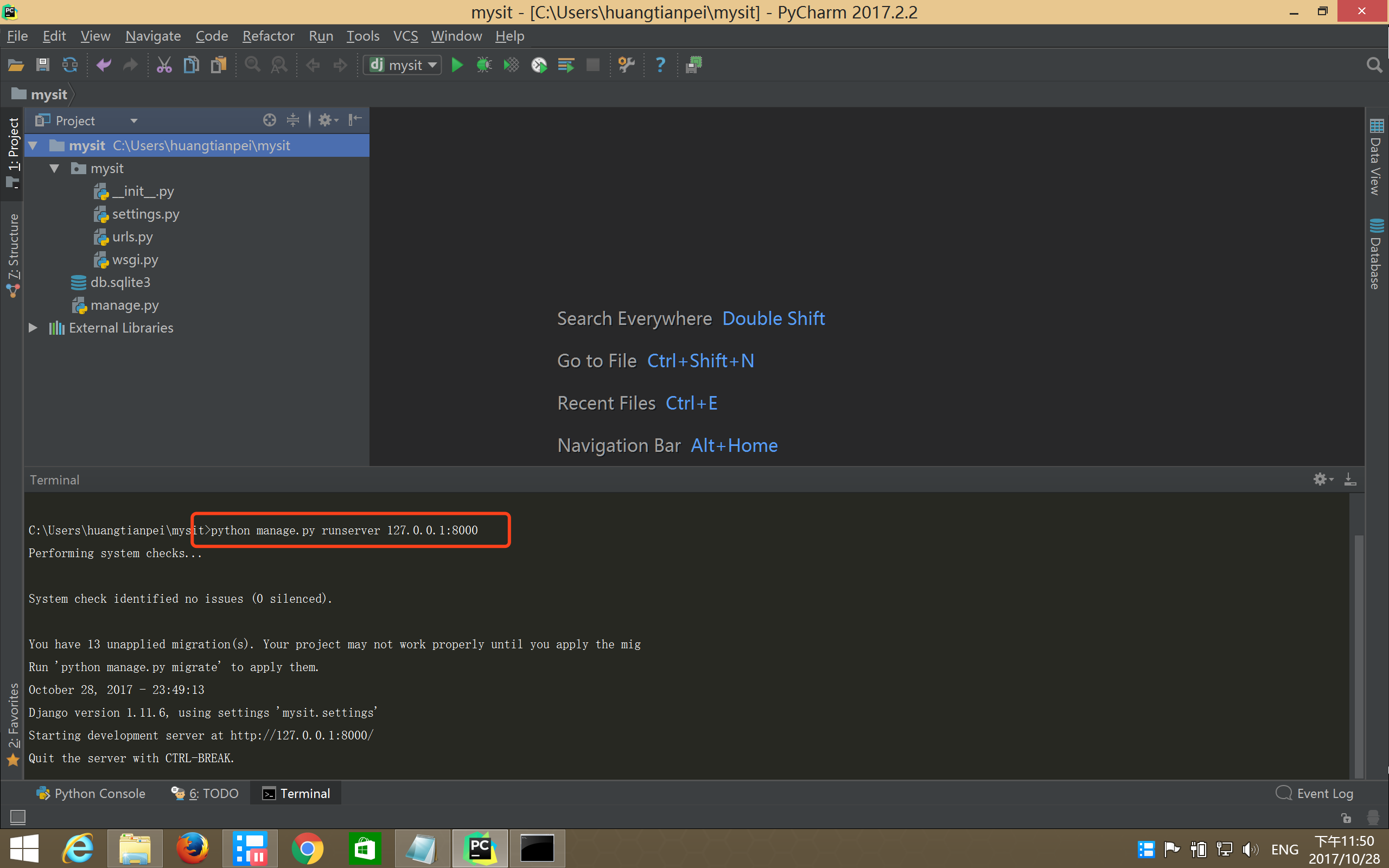Select db.sqlite3 in the project tree
This screenshot has width=1389, height=868.
pyautogui.click(x=120, y=283)
